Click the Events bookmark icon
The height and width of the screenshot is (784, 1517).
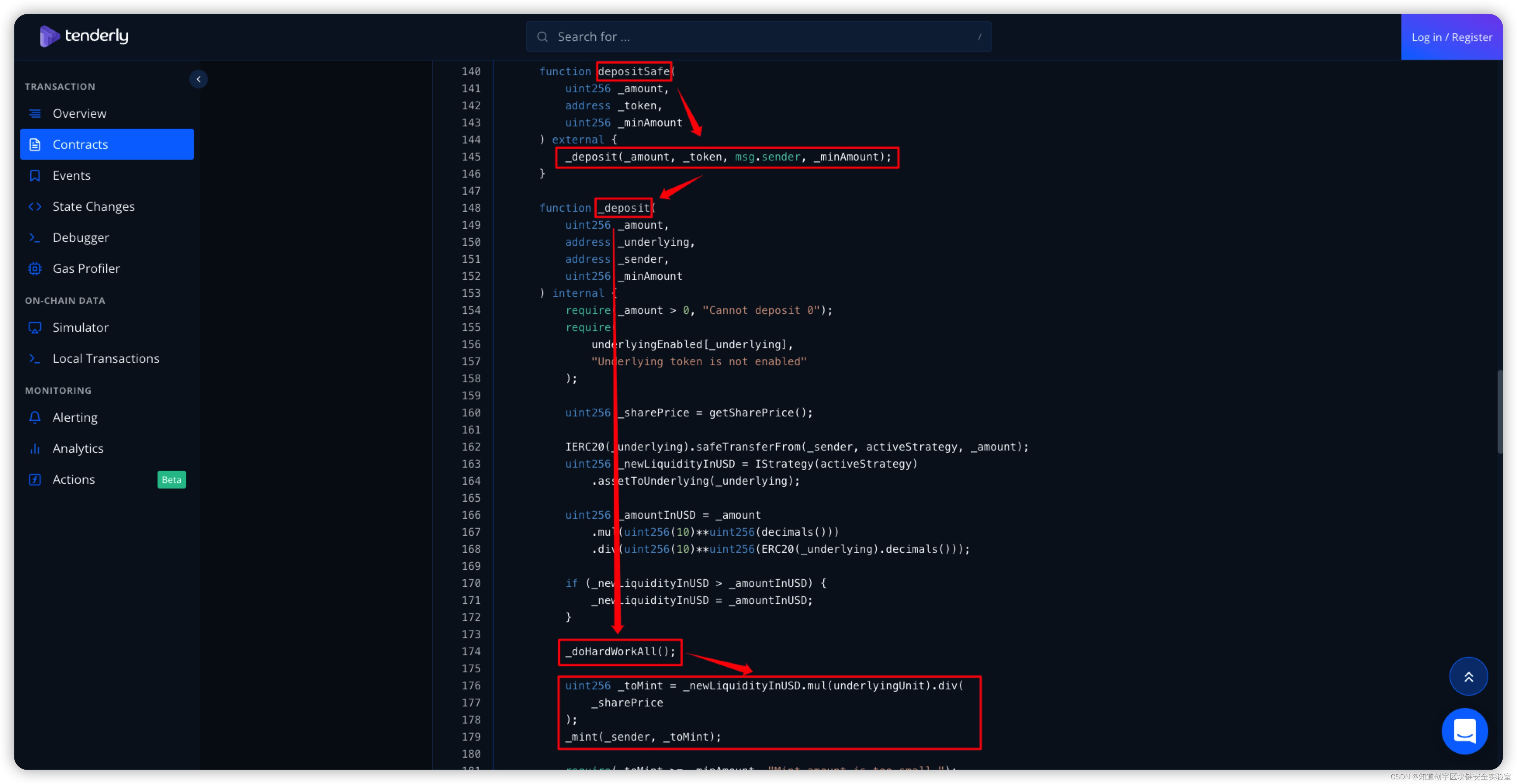point(35,175)
